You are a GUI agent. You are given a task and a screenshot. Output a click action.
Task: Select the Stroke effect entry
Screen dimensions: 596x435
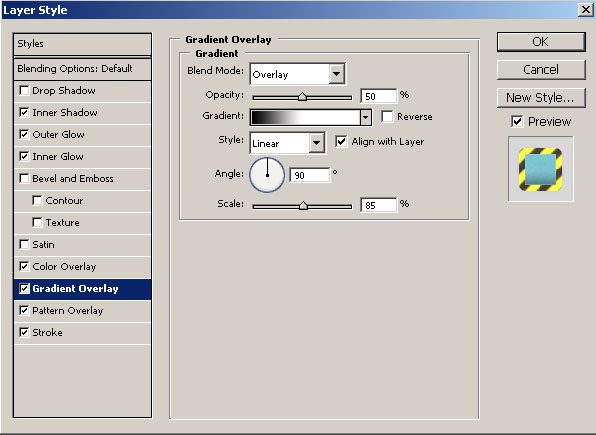(x=82, y=333)
